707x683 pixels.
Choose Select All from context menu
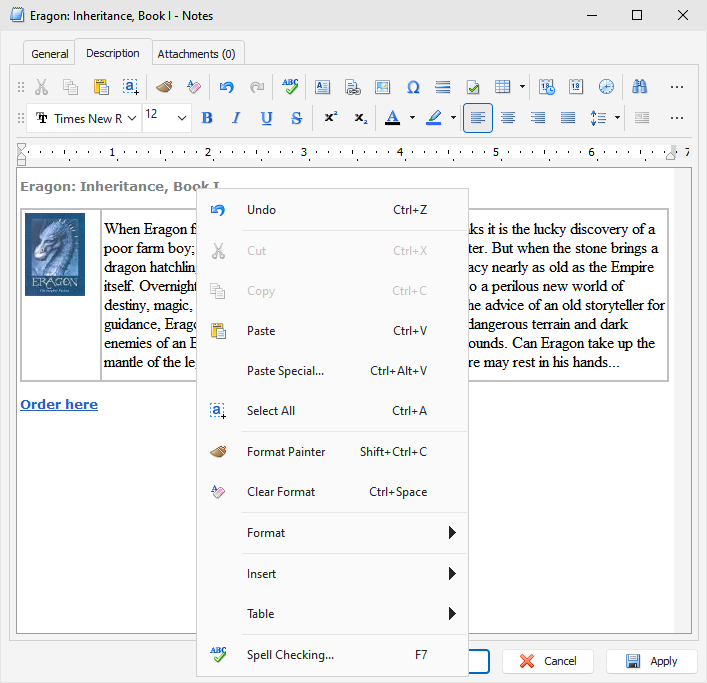pos(332,411)
